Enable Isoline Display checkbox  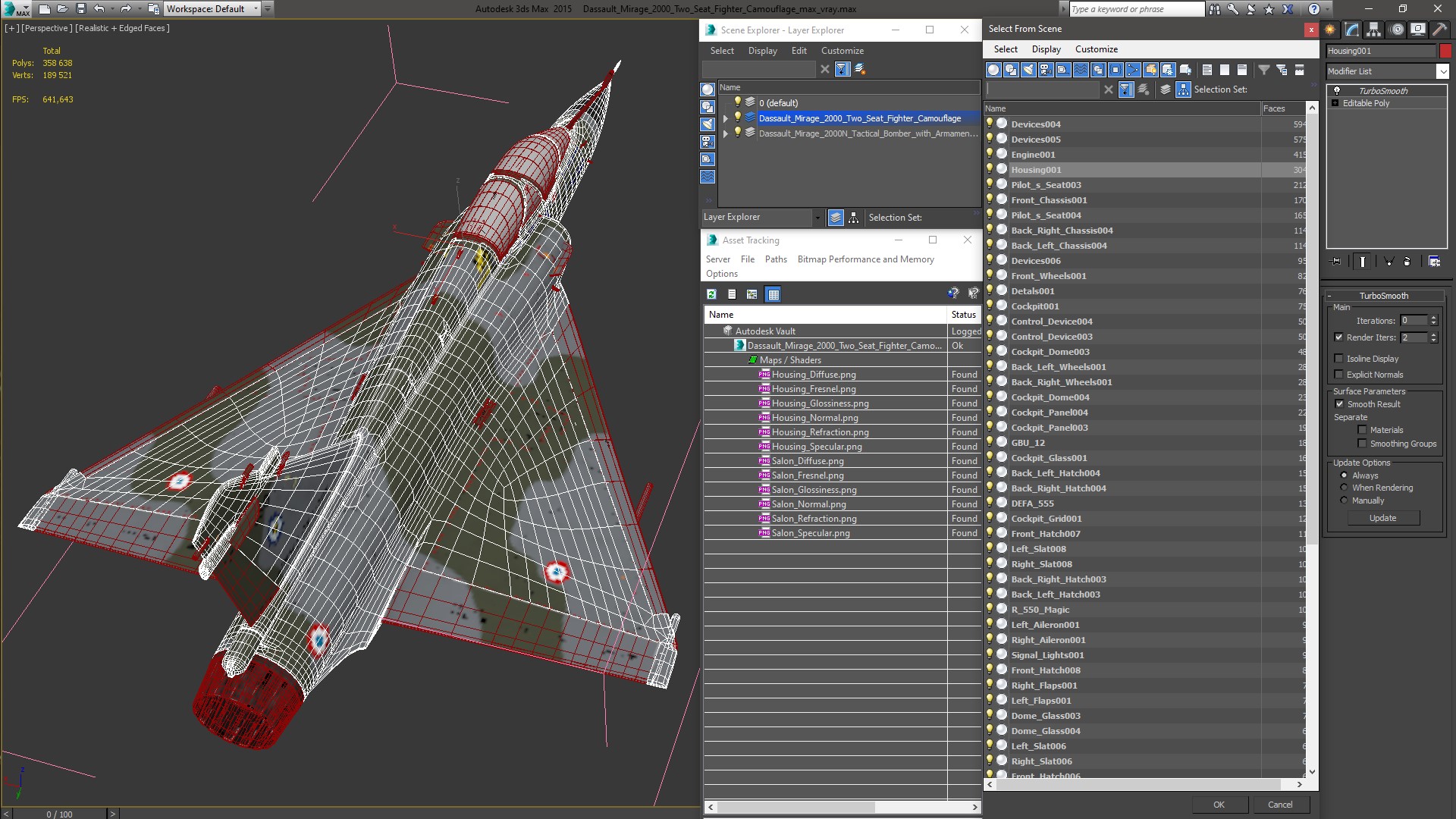pos(1338,359)
